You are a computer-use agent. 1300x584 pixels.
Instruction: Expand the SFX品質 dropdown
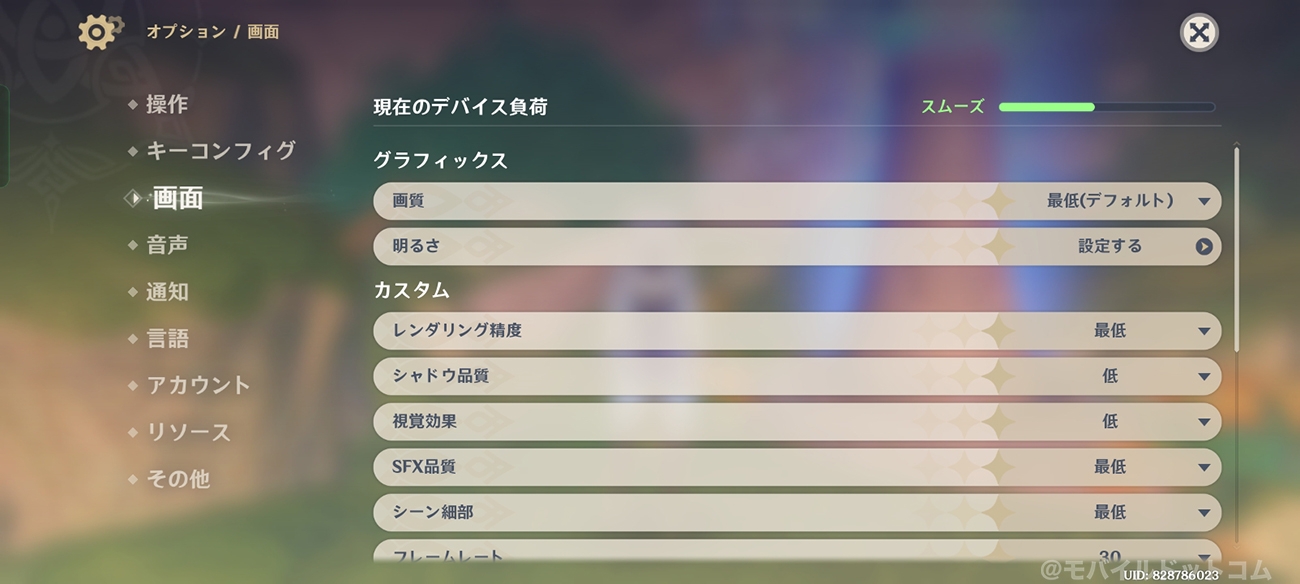pos(1204,467)
